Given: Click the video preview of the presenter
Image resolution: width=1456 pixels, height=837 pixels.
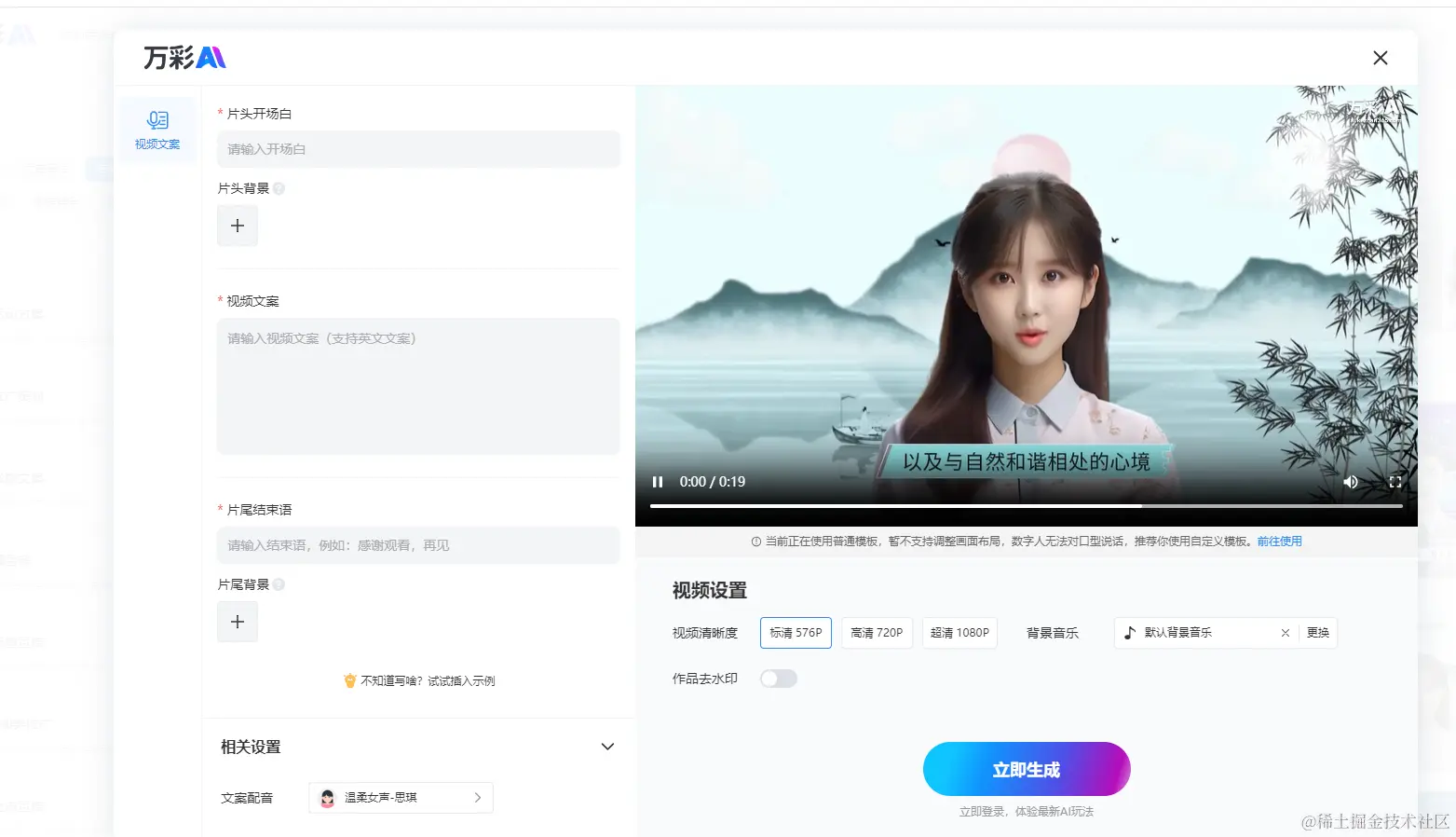Looking at the screenshot, I should click(1027, 308).
